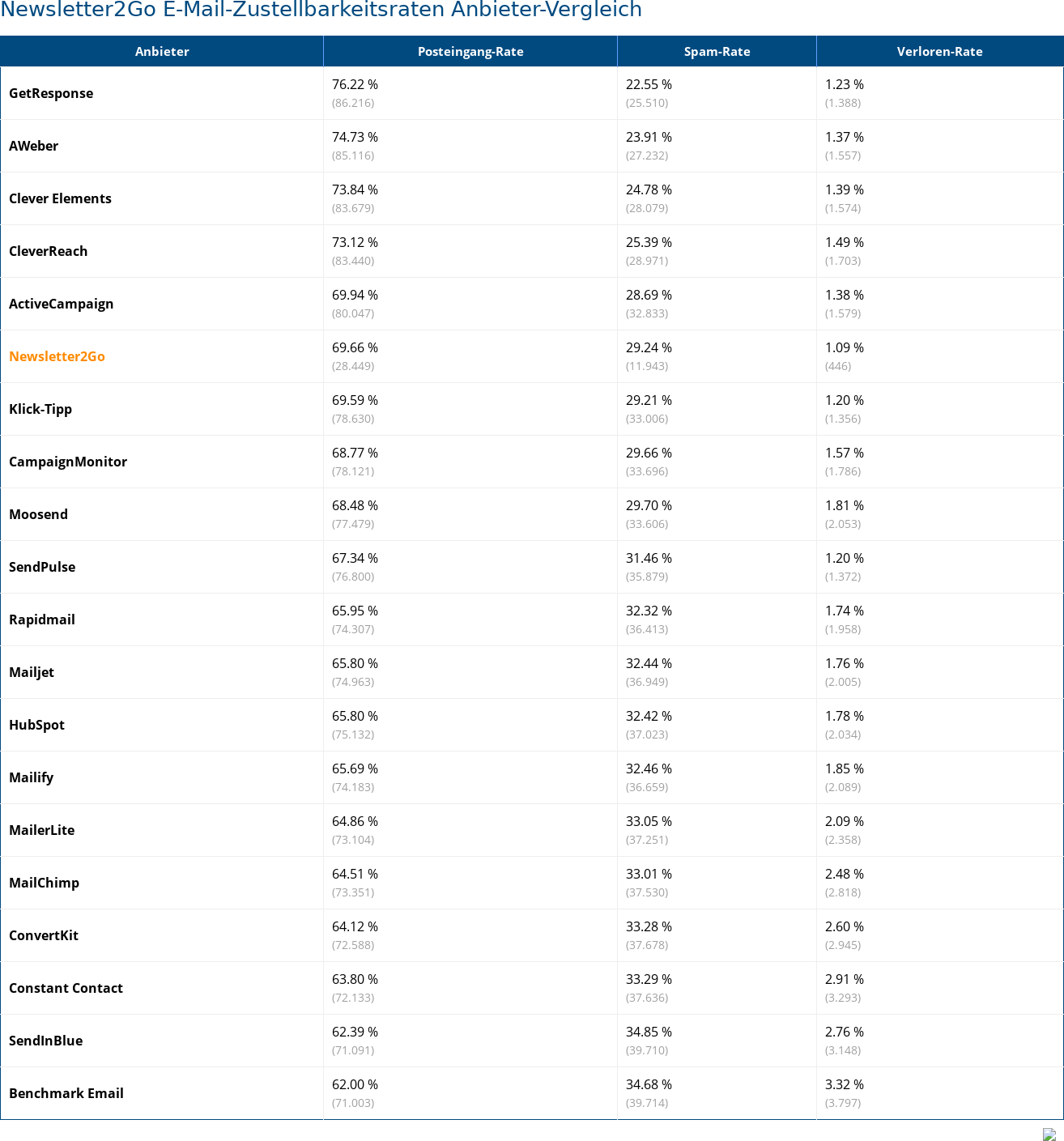Screen dimensions: 1064x1141
Task: Click the Verloren-Rate column header
Action: click(939, 52)
